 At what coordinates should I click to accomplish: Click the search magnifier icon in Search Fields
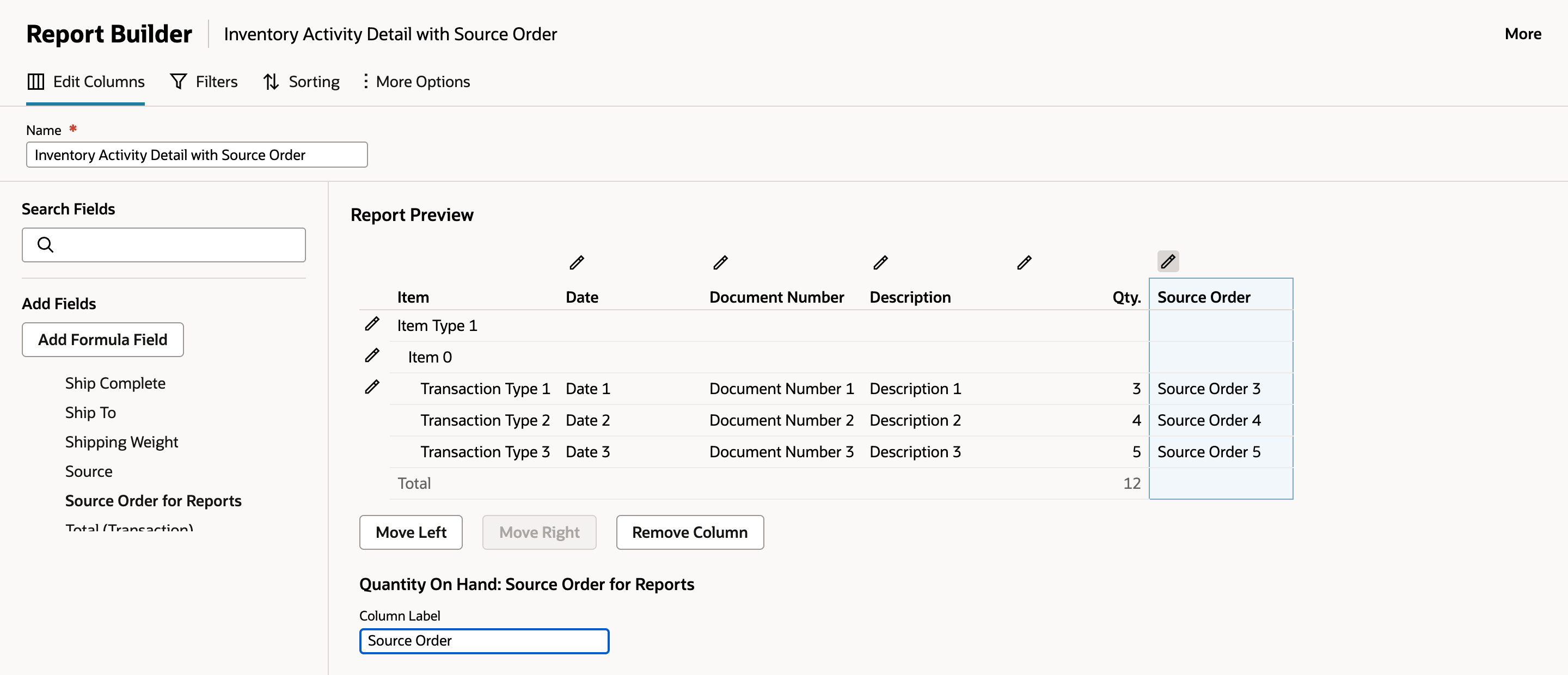pos(46,244)
